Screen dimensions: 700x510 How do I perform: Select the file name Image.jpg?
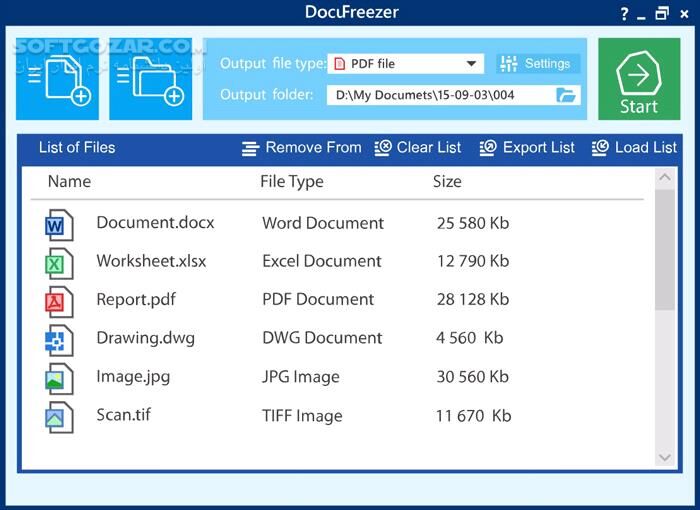pos(133,377)
